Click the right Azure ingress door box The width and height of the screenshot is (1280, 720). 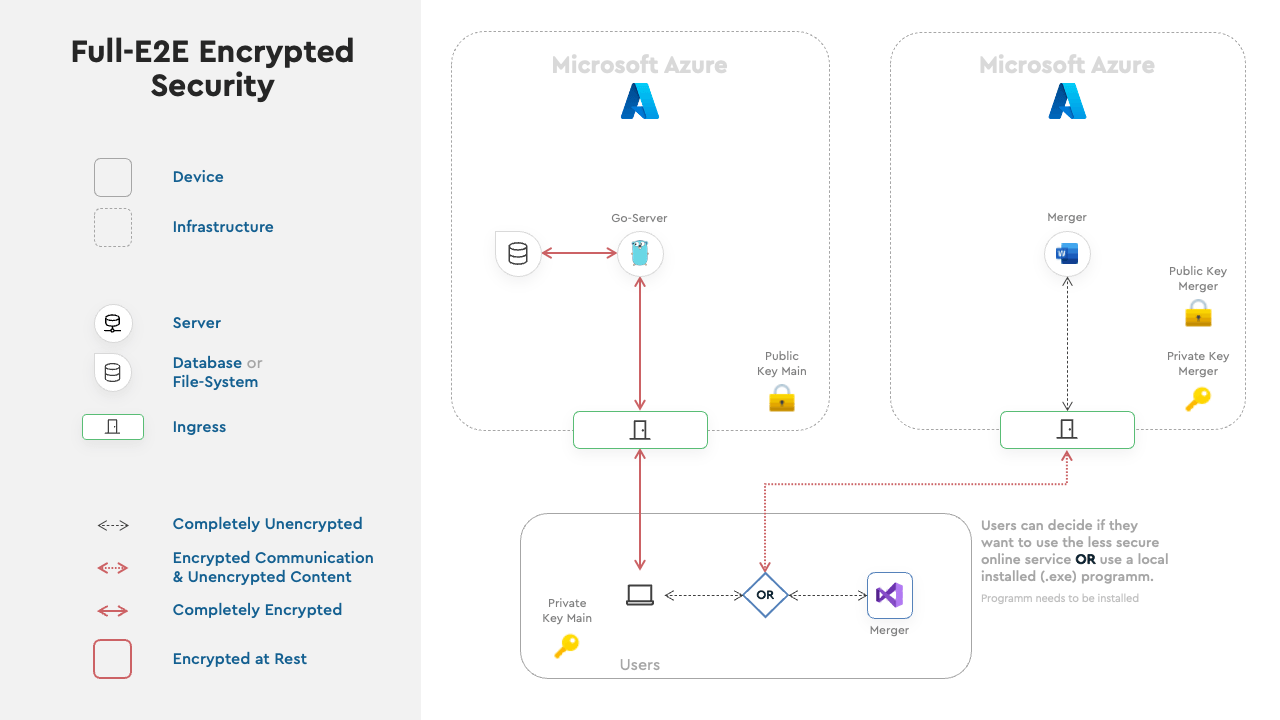[x=1067, y=430]
